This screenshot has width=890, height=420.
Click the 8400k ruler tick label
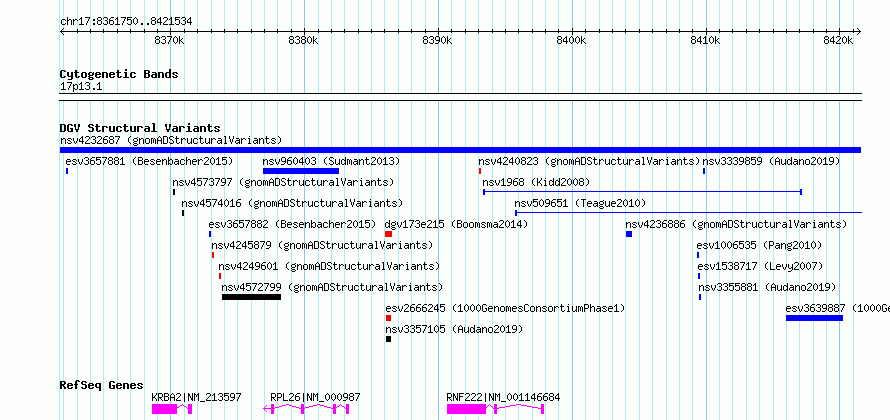pyautogui.click(x=572, y=40)
